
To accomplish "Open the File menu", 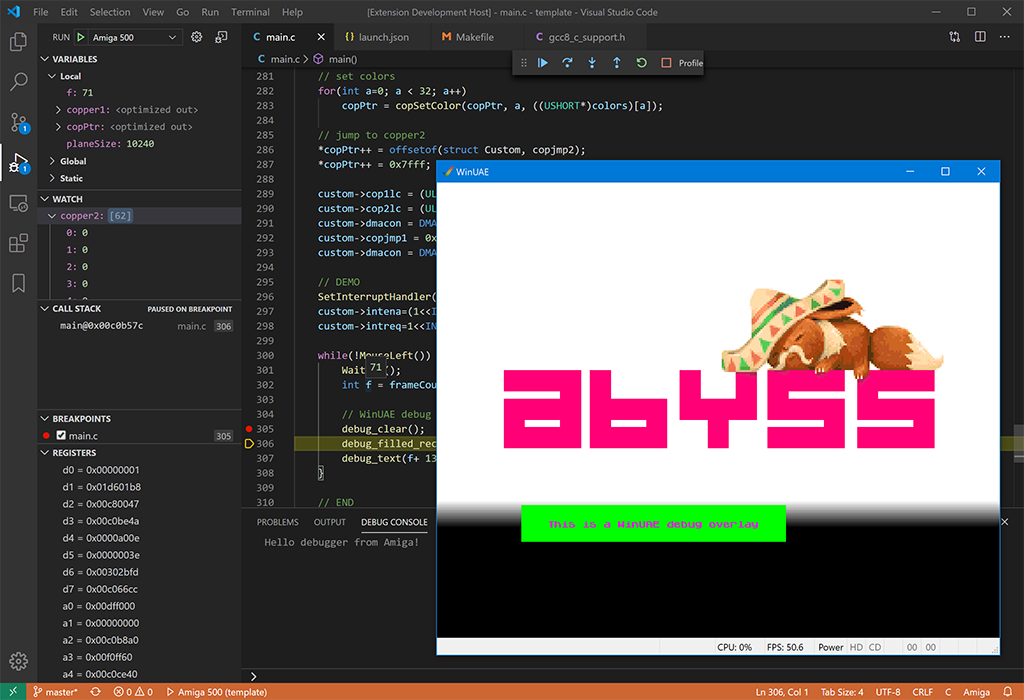I will (40, 12).
